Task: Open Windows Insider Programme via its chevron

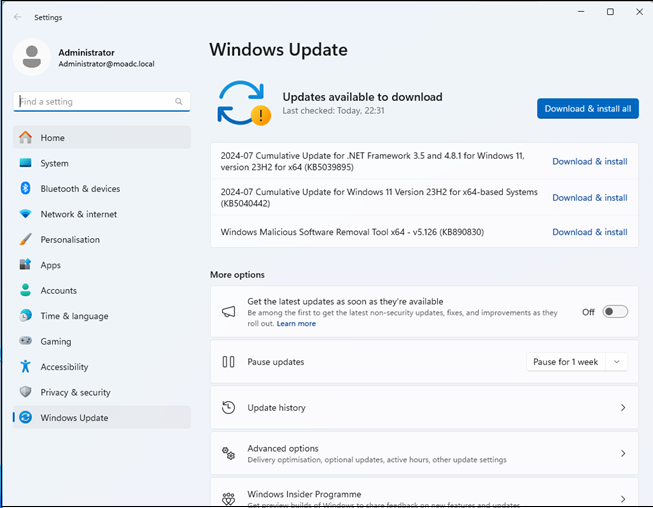Action: coord(623,499)
